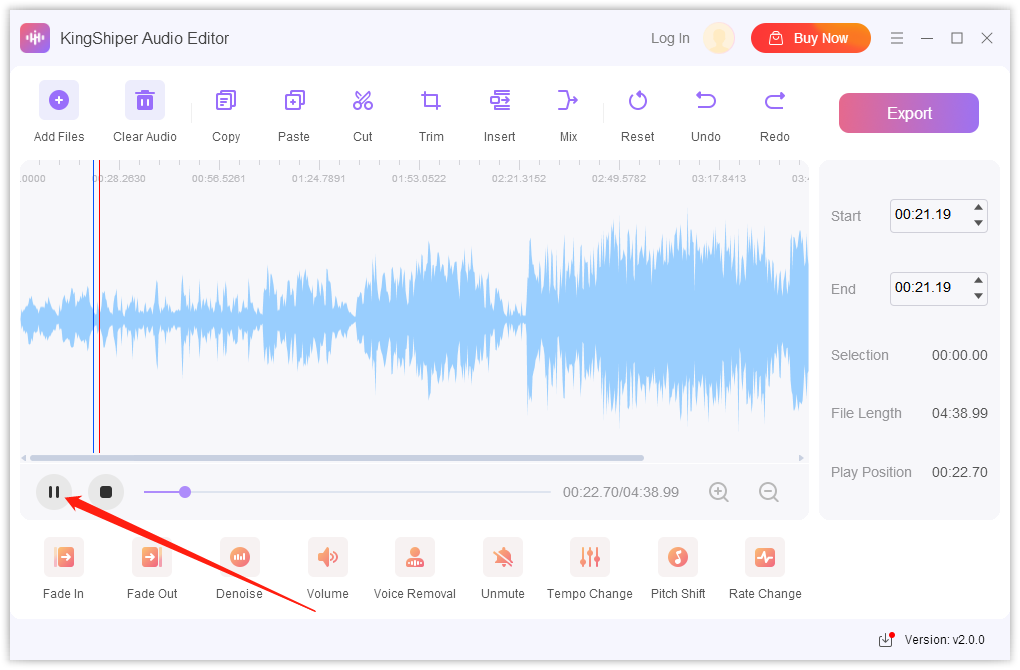Image resolution: width=1020 pixels, height=670 pixels.
Task: Open the Tempo Change tool
Action: pos(590,557)
